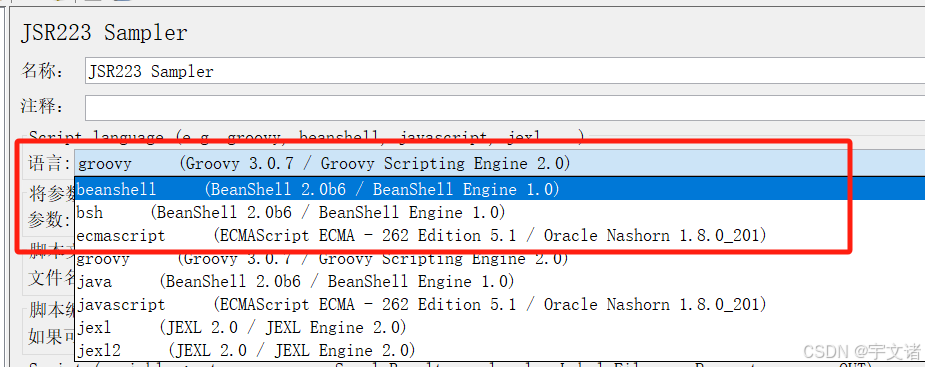Click the 语言: label
The image size is (925, 367).
click(50, 163)
